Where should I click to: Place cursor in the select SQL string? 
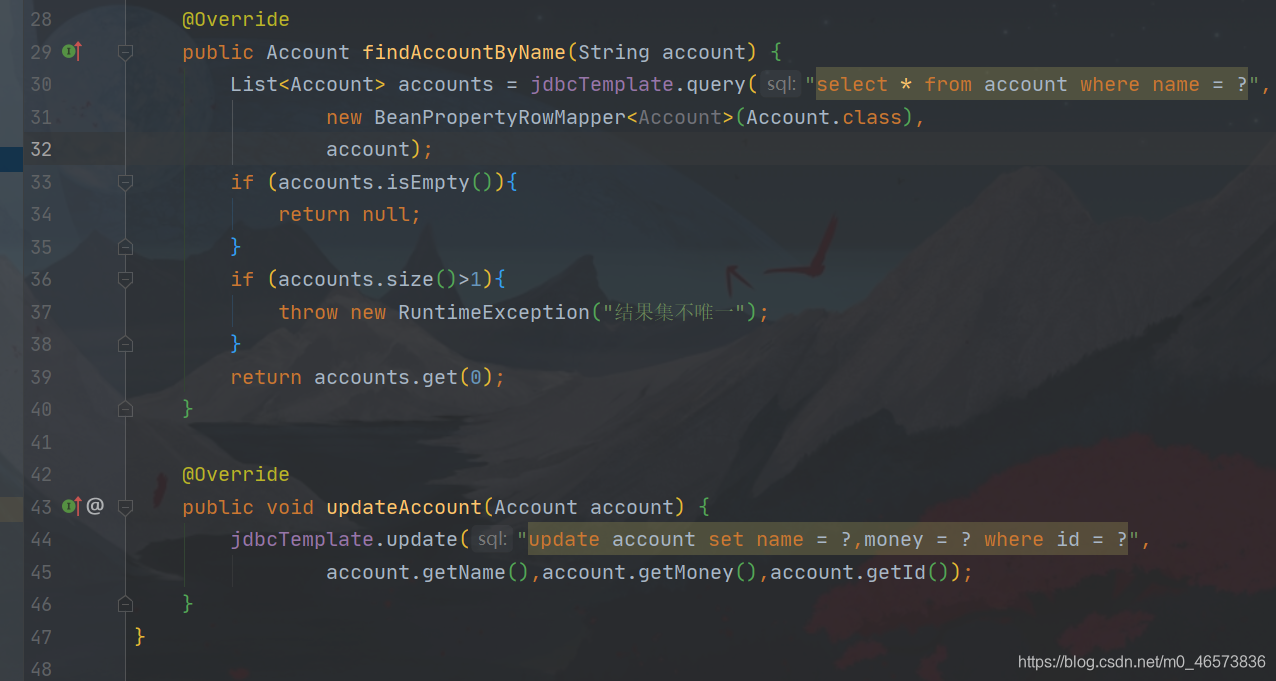[x=1031, y=85]
